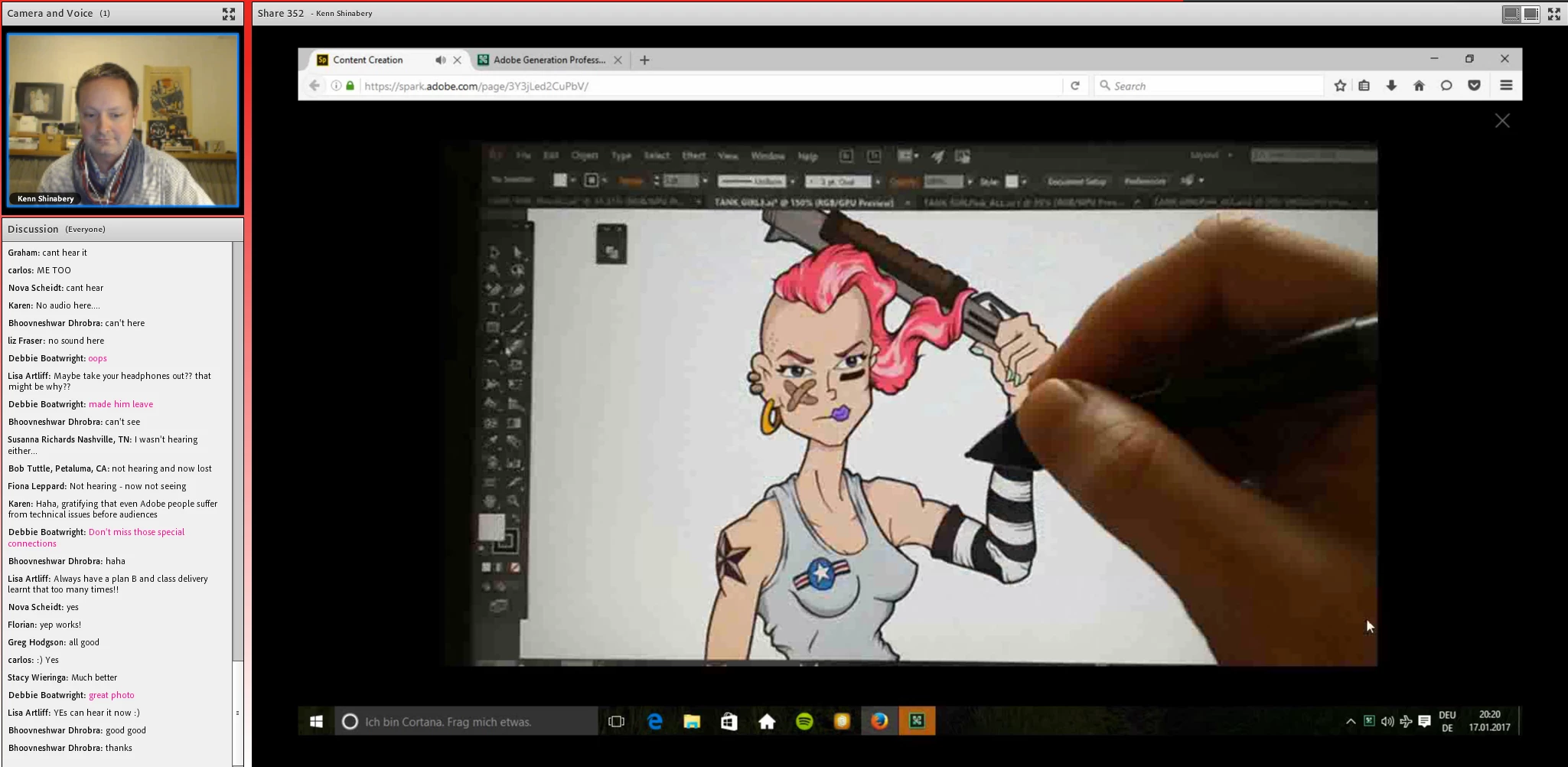Open File Explorer from taskbar
The height and width of the screenshot is (767, 1568).
click(x=692, y=721)
